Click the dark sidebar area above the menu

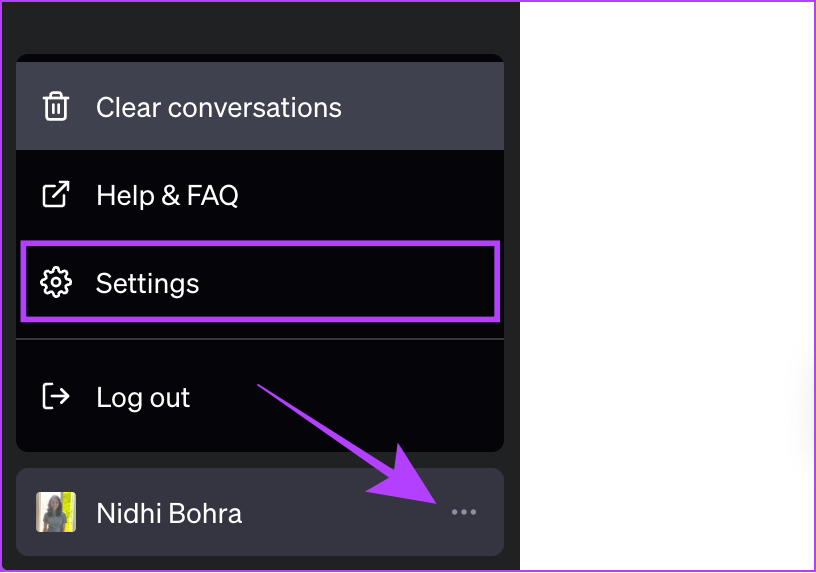260,26
